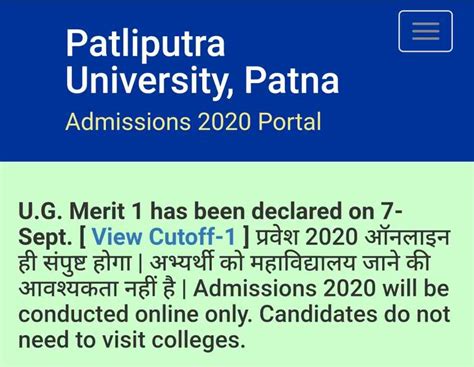Click the Hindi line 'ही संपुष्ट होगा'

point(74,263)
